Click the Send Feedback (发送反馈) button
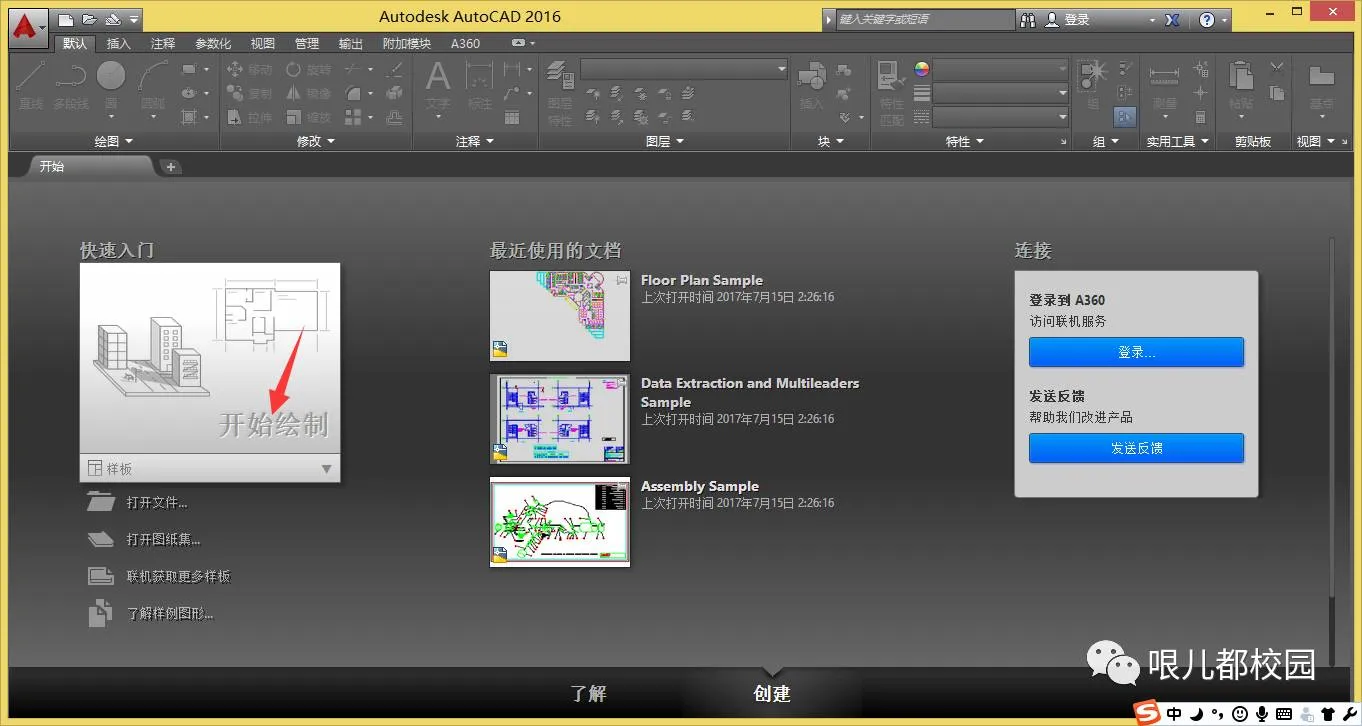Screen dimensions: 1362x726 pyautogui.click(x=1136, y=448)
